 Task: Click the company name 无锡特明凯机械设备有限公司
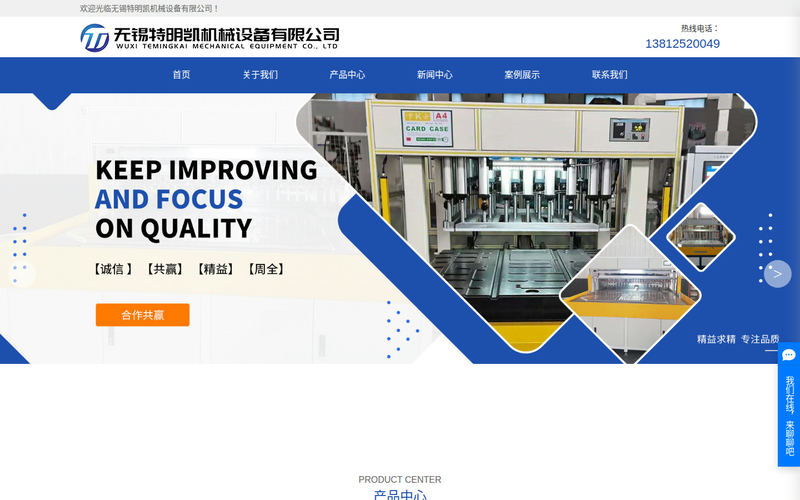click(226, 35)
